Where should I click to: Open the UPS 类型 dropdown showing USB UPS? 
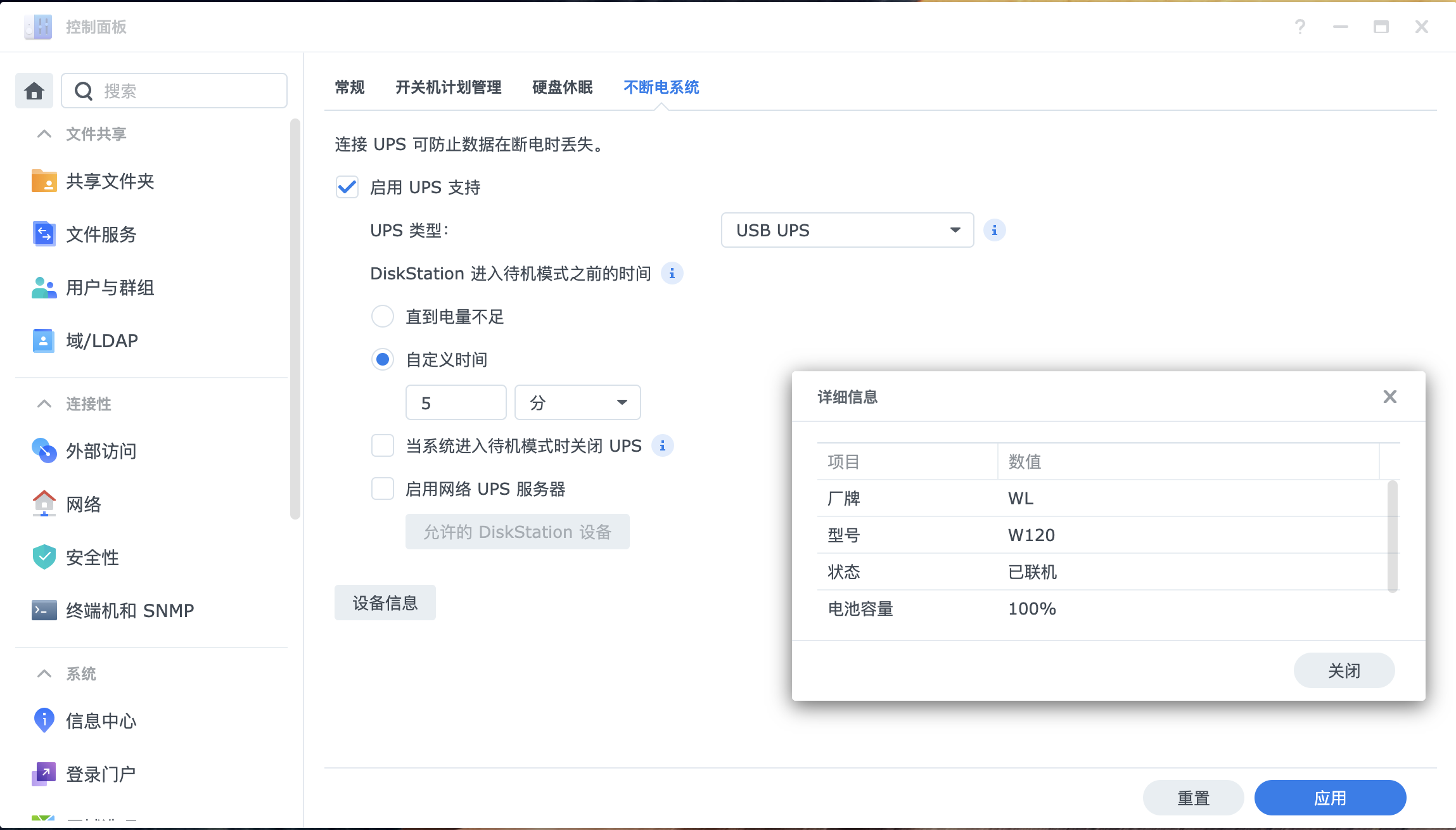846,230
